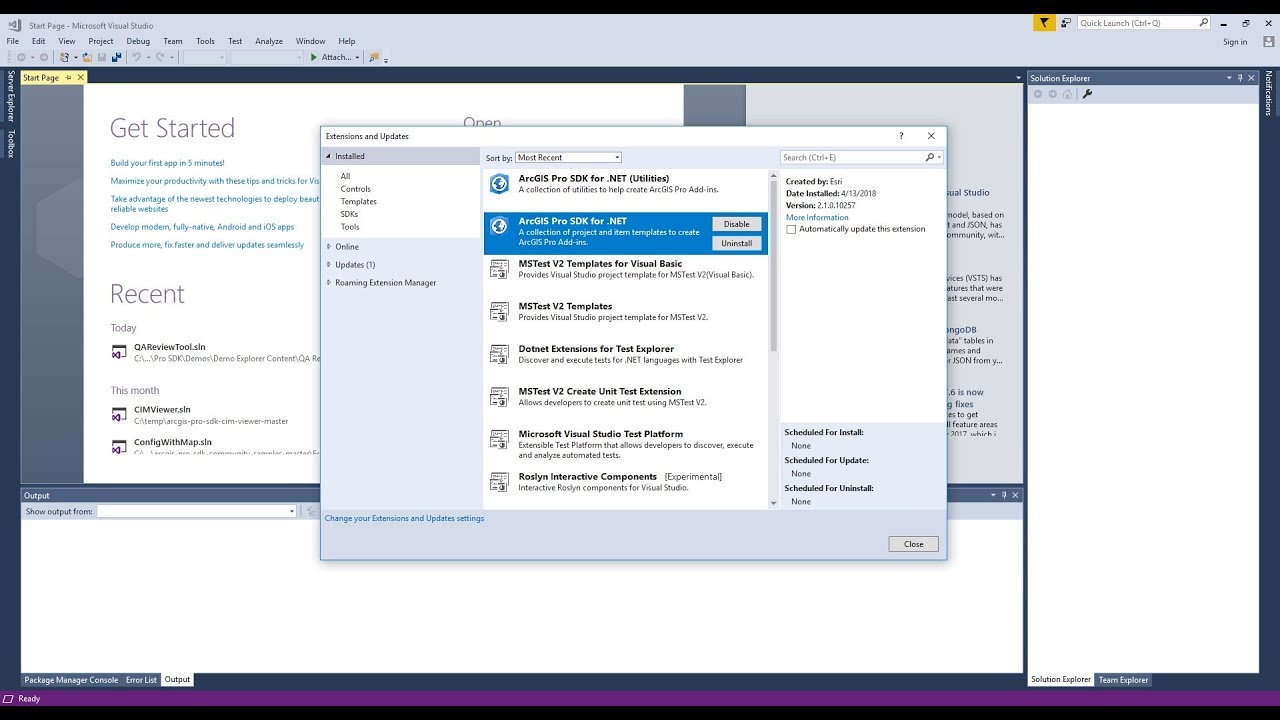Click the Sign in link
The image size is (1280, 720).
tap(1235, 42)
